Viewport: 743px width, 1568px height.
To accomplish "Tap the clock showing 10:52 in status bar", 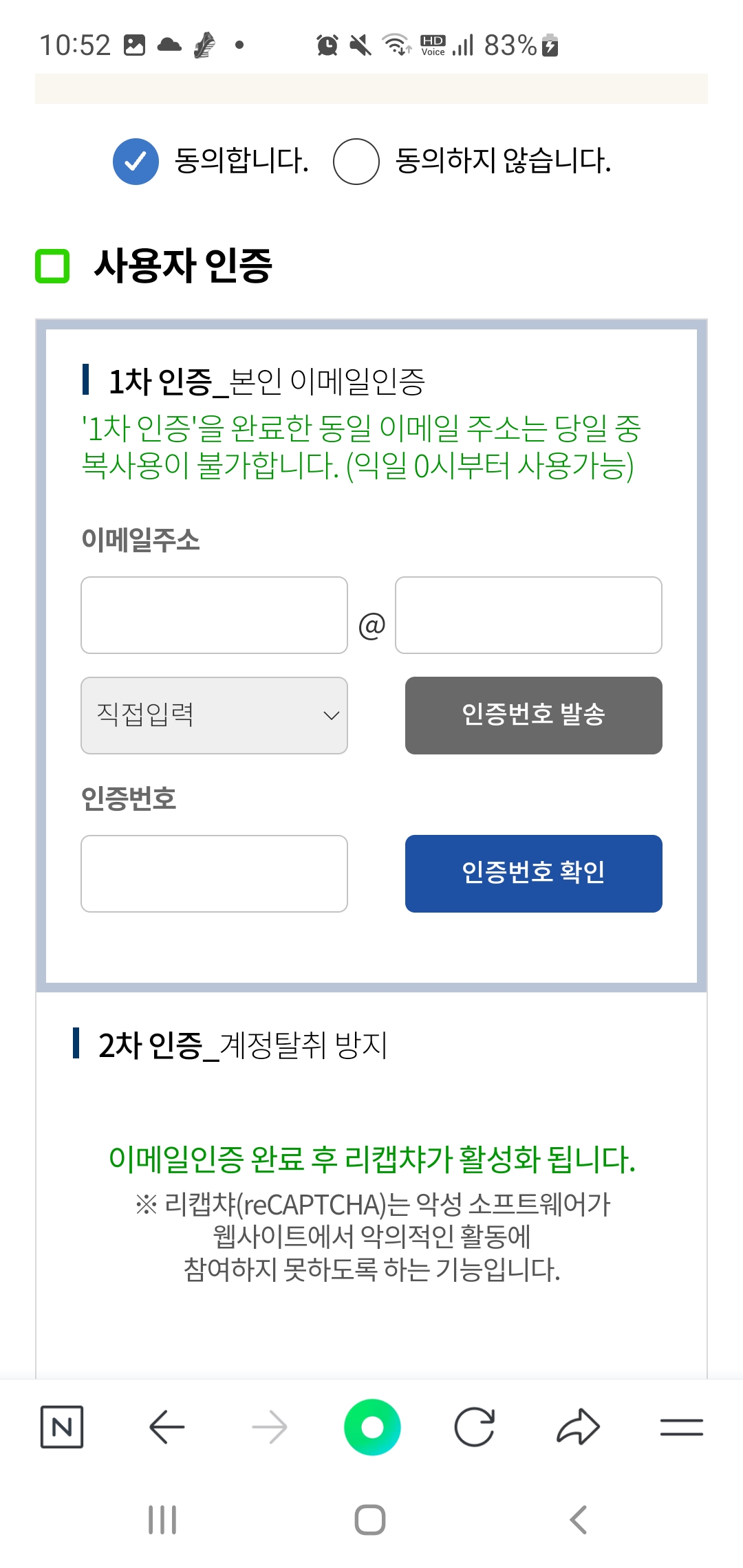I will (74, 45).
